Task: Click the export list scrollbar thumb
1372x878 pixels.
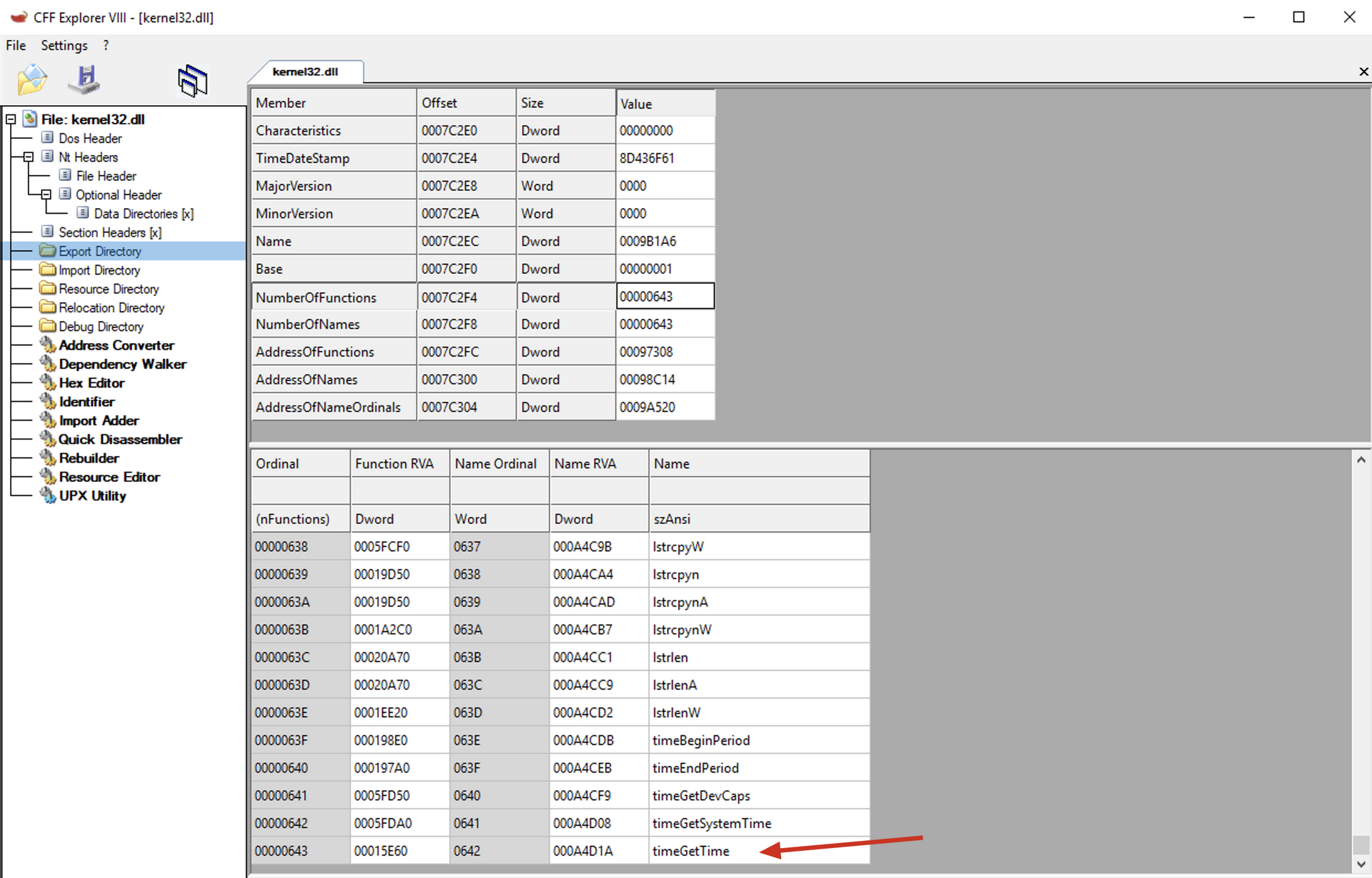Action: coord(1361,844)
